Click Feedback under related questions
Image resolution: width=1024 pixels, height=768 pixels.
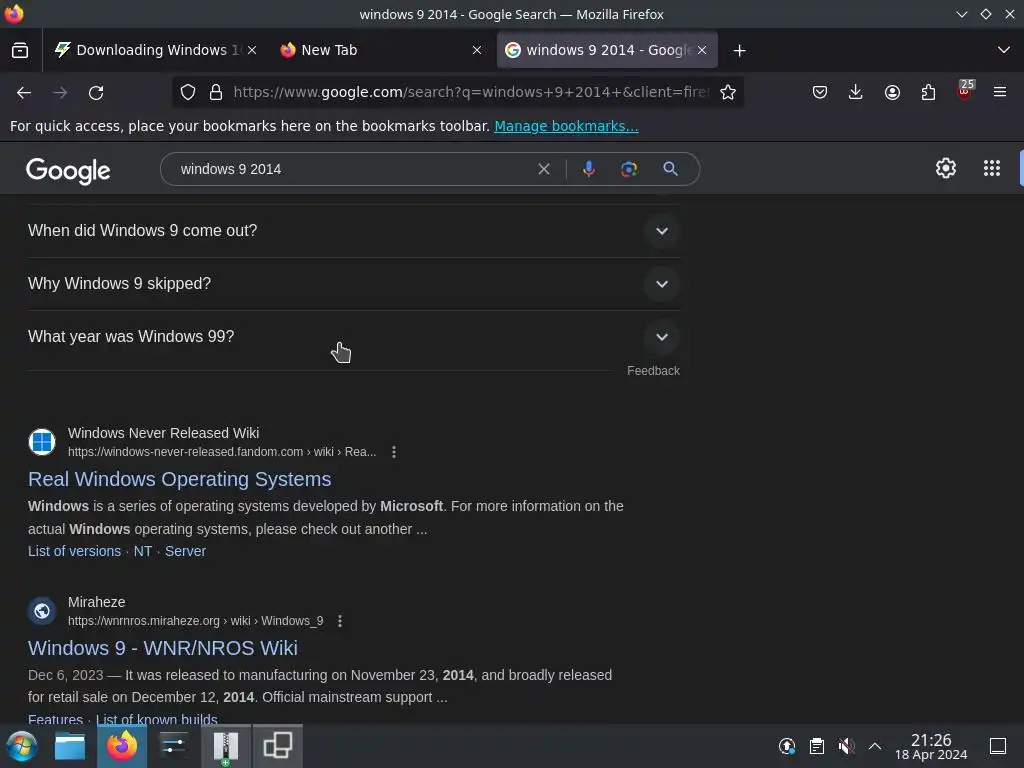pyautogui.click(x=653, y=371)
